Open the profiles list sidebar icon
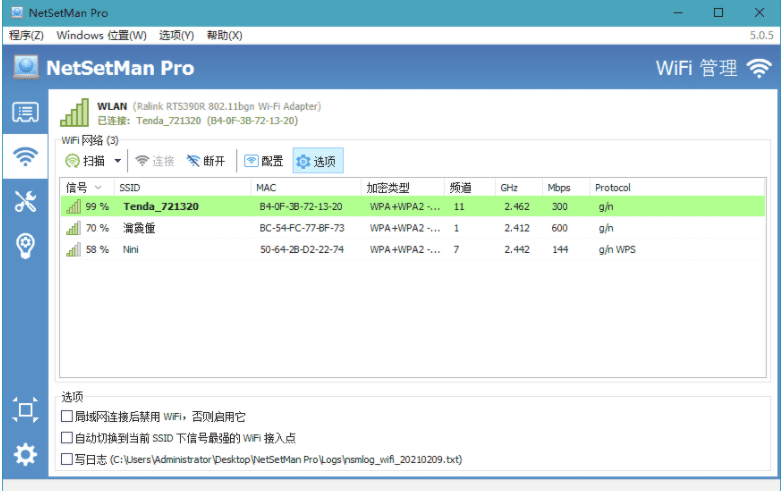Viewport: 781px width, 491px height. tap(25, 112)
